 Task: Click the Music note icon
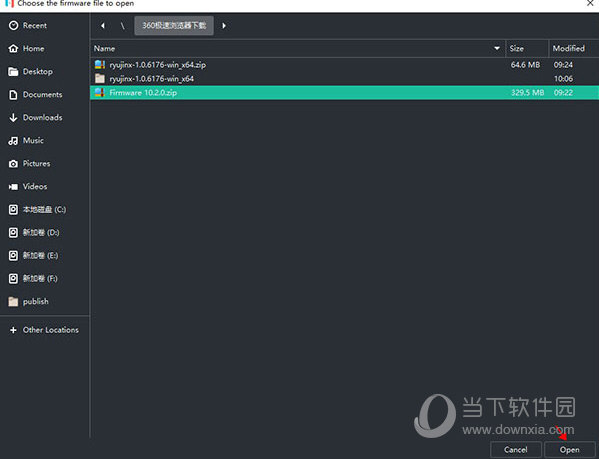(13, 141)
